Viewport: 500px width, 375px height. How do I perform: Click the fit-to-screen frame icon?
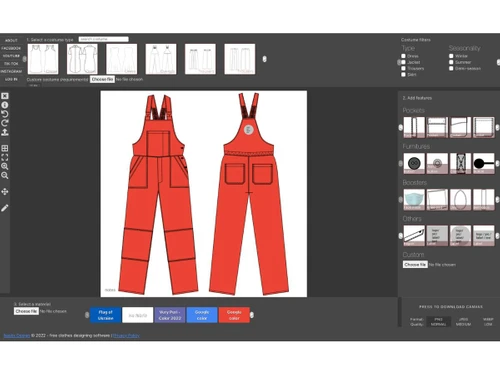pos(5,157)
